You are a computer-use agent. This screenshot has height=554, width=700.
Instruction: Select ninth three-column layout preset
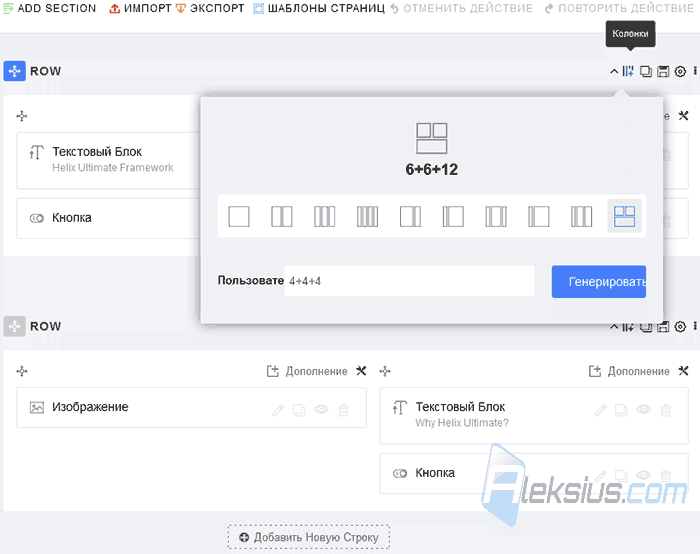point(581,217)
